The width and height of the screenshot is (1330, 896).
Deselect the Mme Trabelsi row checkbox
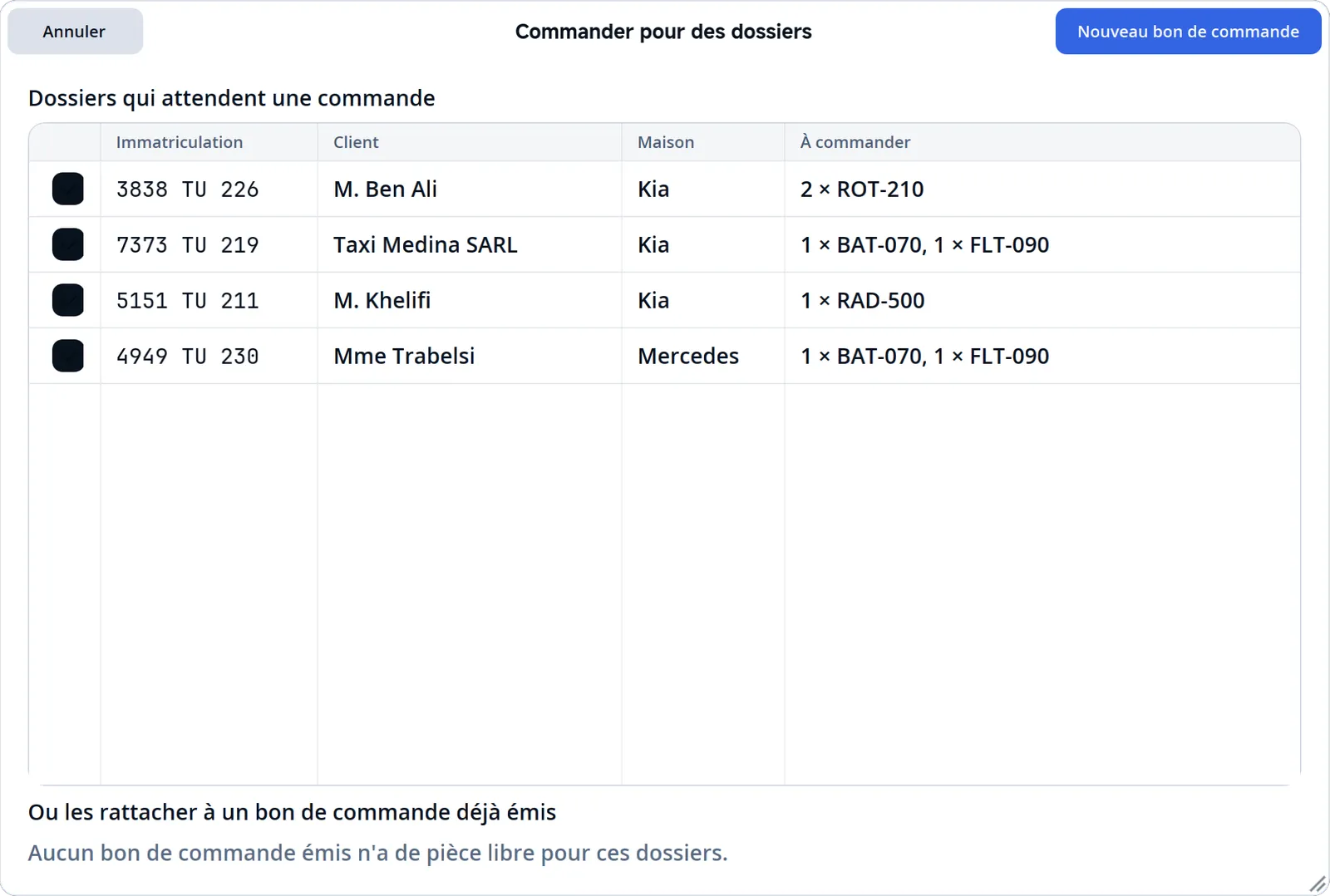68,356
